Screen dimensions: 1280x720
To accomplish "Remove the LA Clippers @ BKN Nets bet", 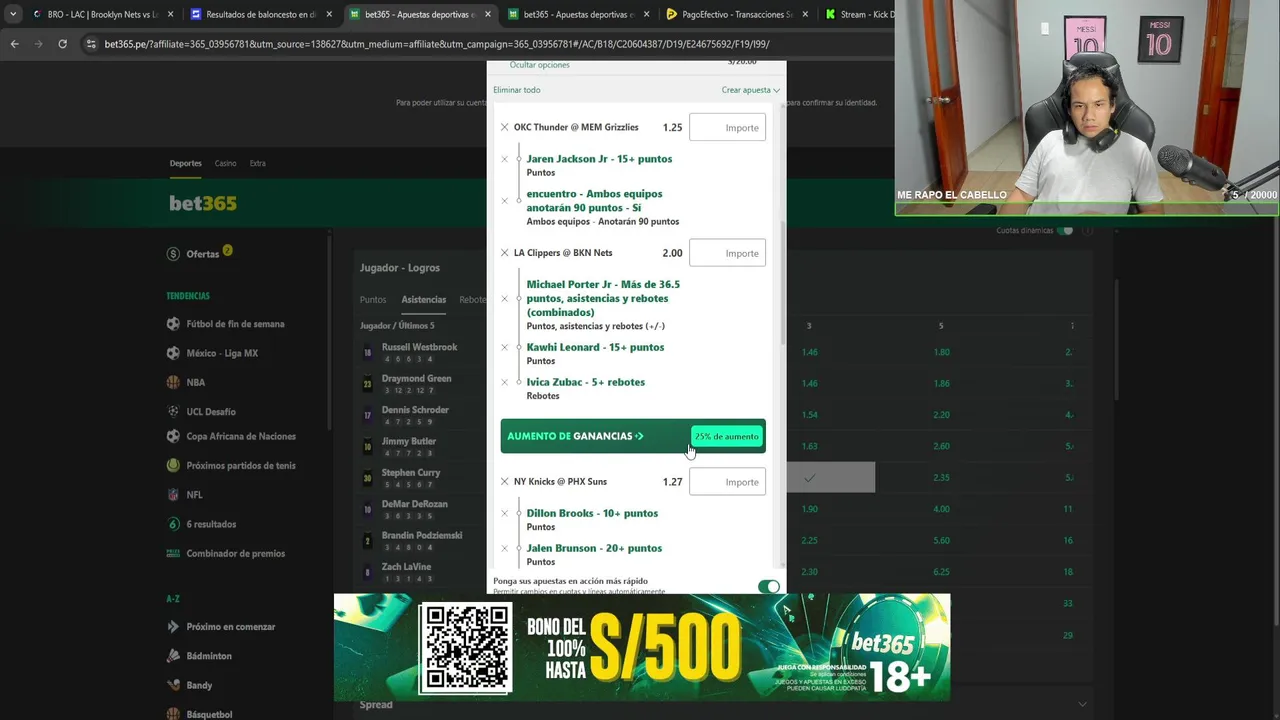I will click(504, 253).
